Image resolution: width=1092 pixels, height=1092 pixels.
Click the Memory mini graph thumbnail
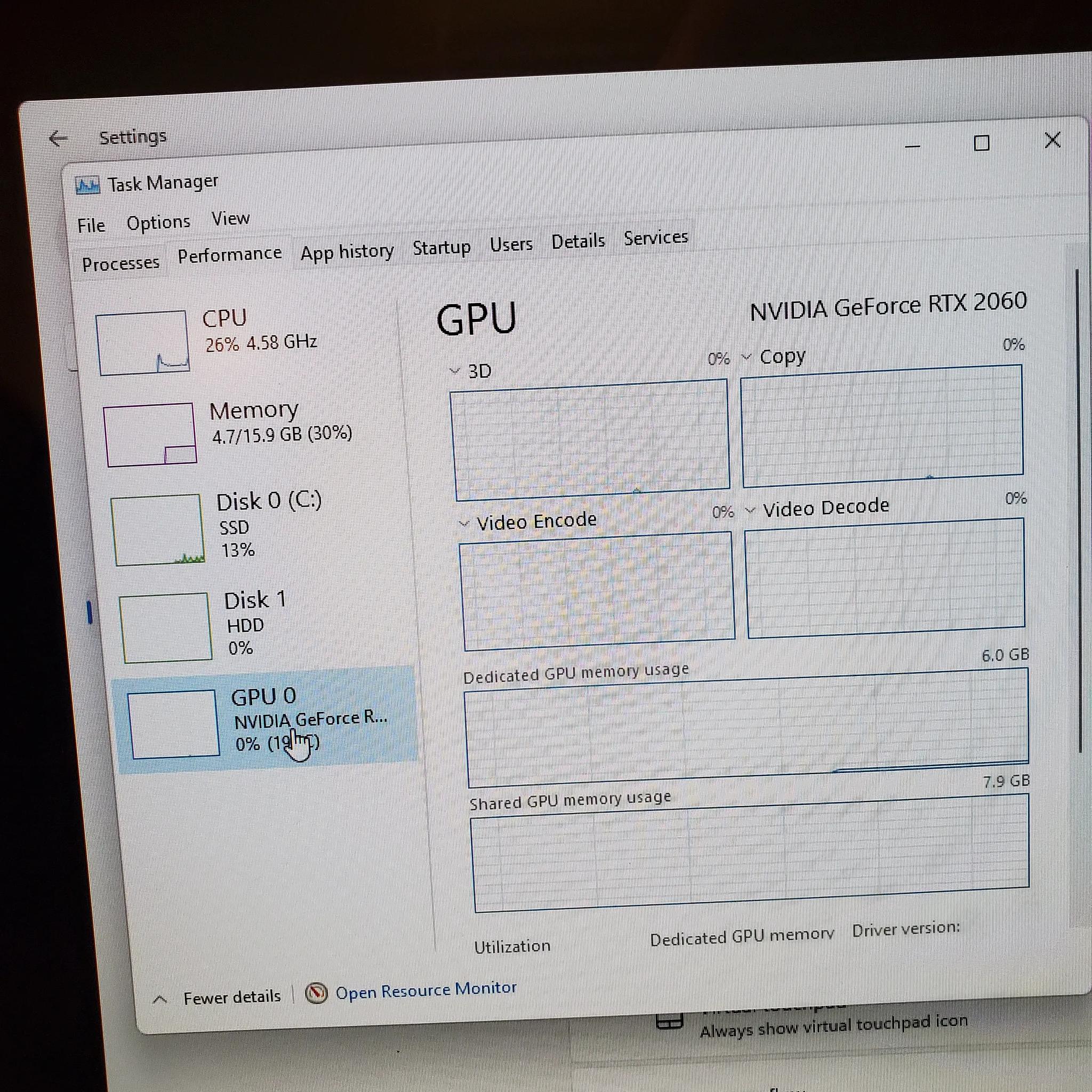(x=150, y=435)
